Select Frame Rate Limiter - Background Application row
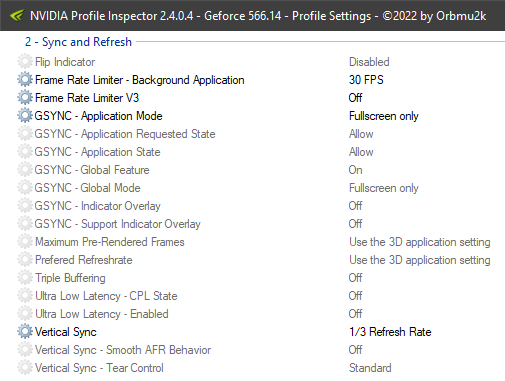This screenshot has height=381, width=505. coord(140,80)
